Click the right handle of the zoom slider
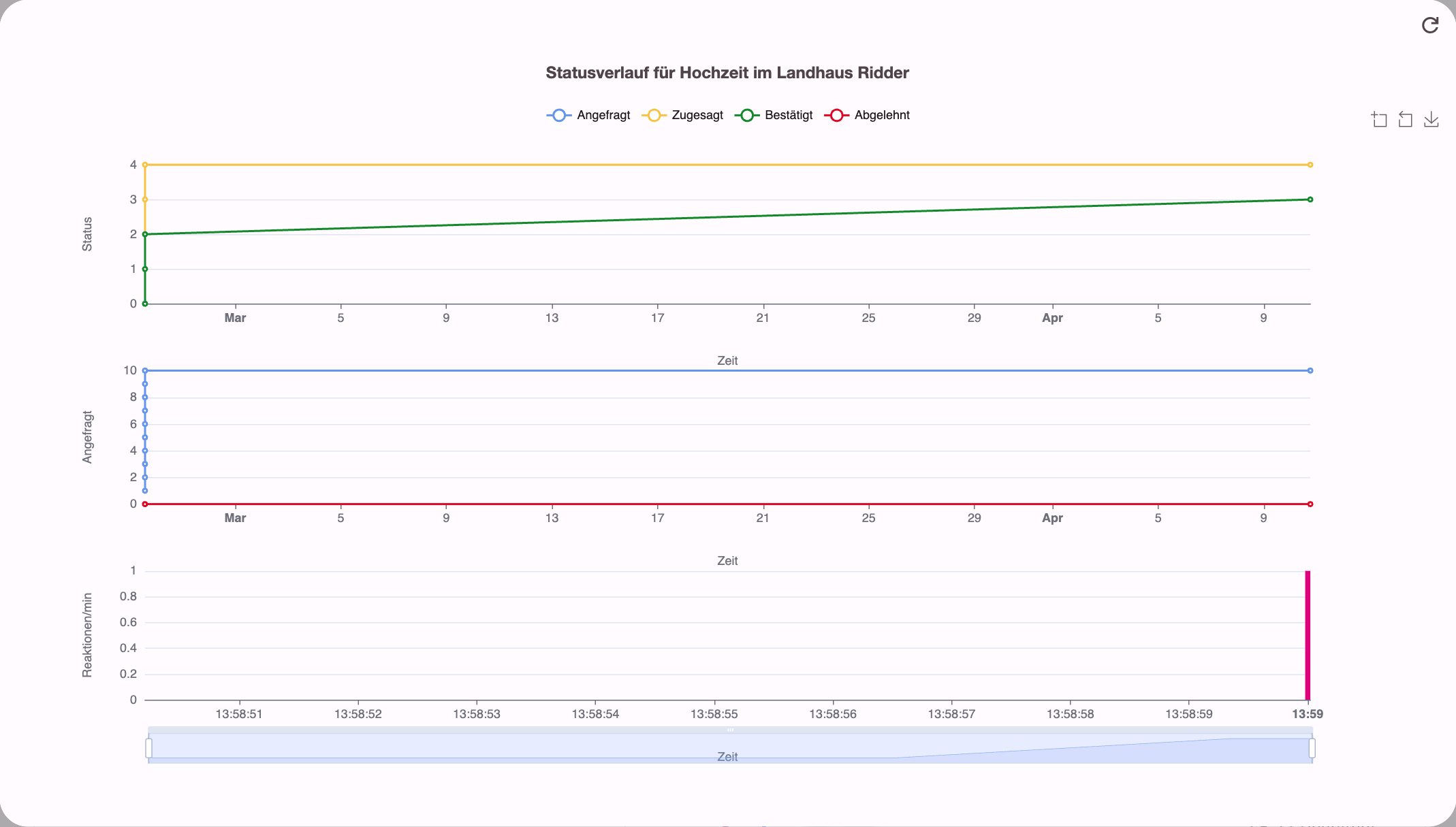 [1312, 748]
